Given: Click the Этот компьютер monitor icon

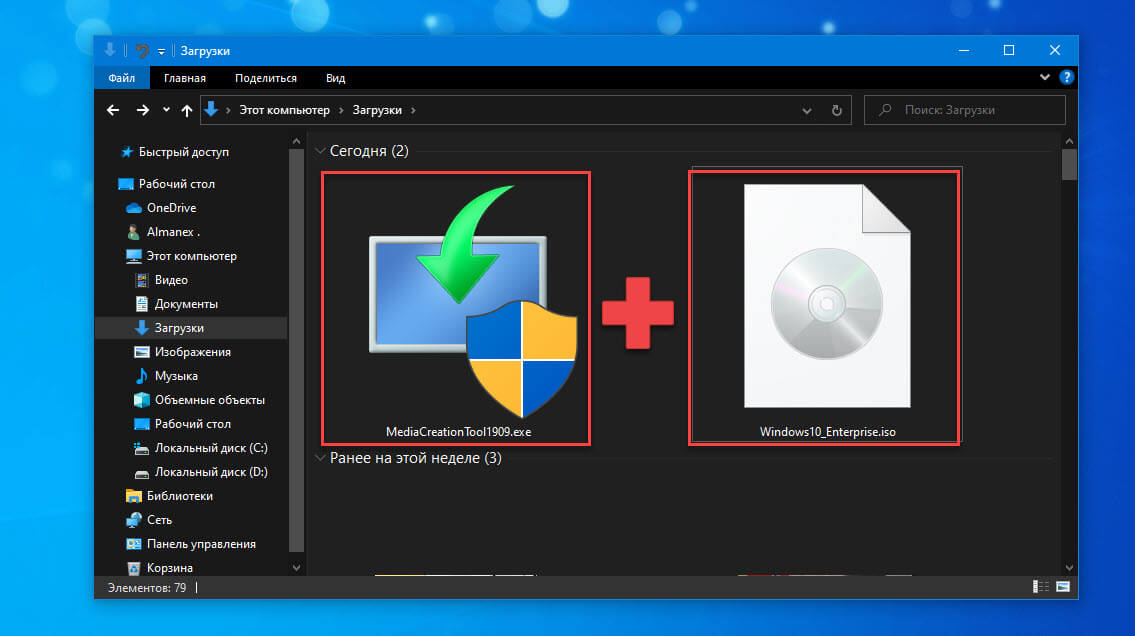Looking at the screenshot, I should pyautogui.click(x=134, y=256).
